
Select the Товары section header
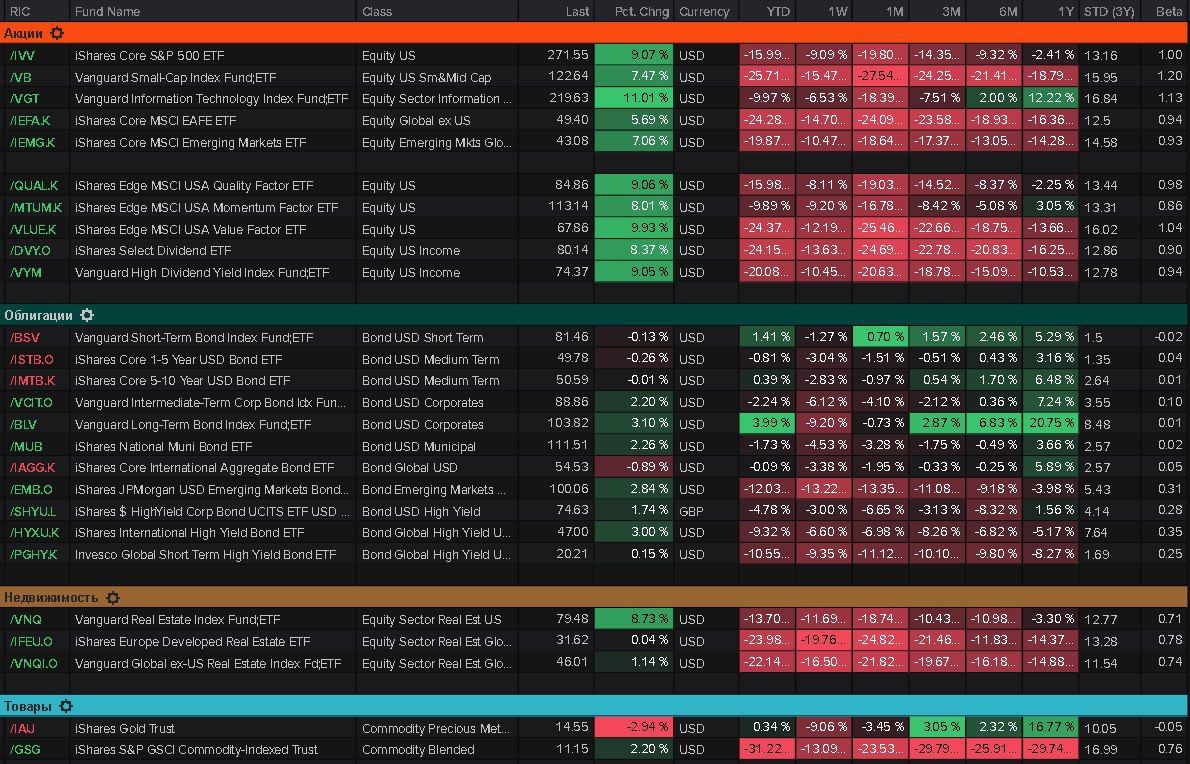tap(595, 706)
